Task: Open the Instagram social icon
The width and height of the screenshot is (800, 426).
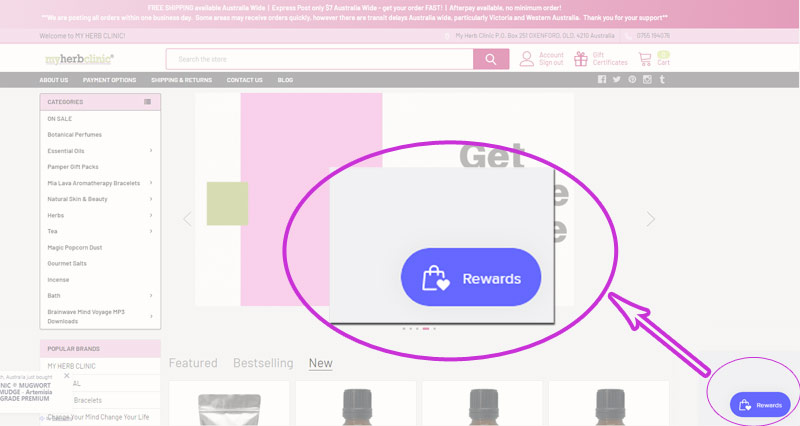Action: point(647,80)
